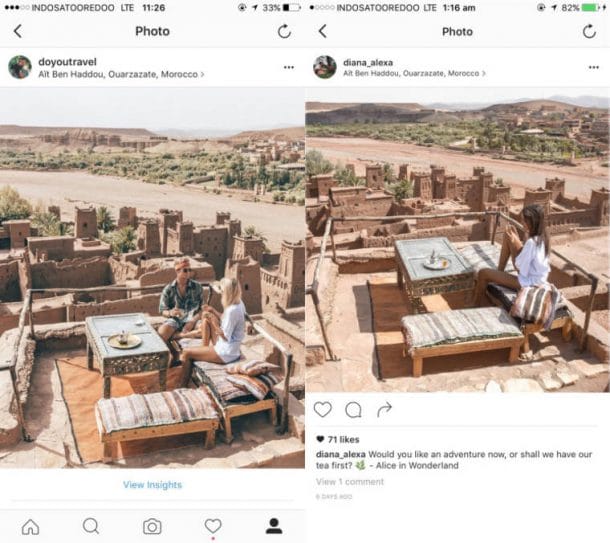Tap refresh icon on doyoutravel photo screen
610x543 pixels.
tap(284, 31)
